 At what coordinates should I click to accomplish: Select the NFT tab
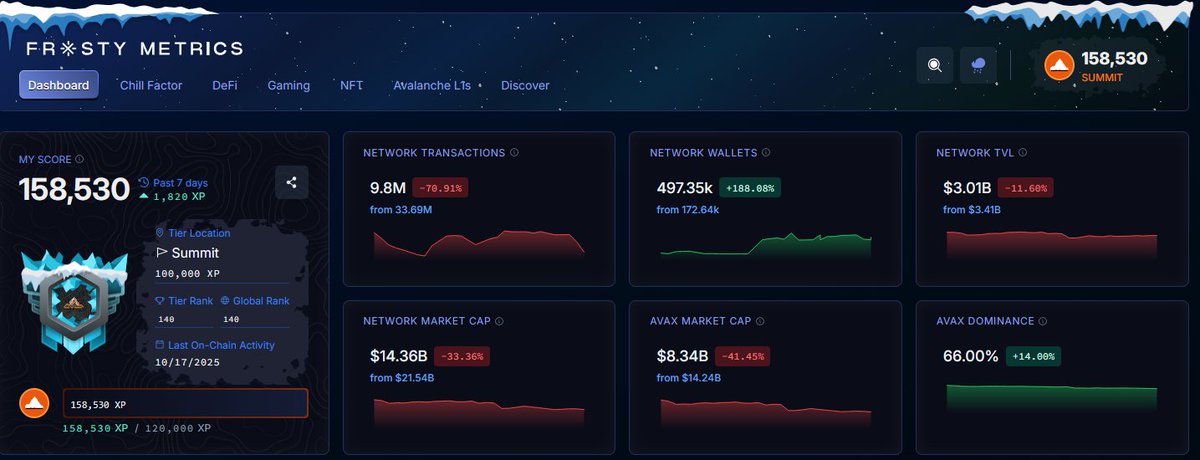click(352, 85)
